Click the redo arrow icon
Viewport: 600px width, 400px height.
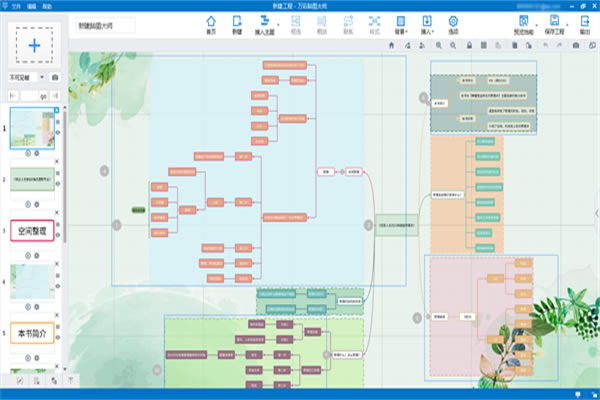tap(559, 45)
